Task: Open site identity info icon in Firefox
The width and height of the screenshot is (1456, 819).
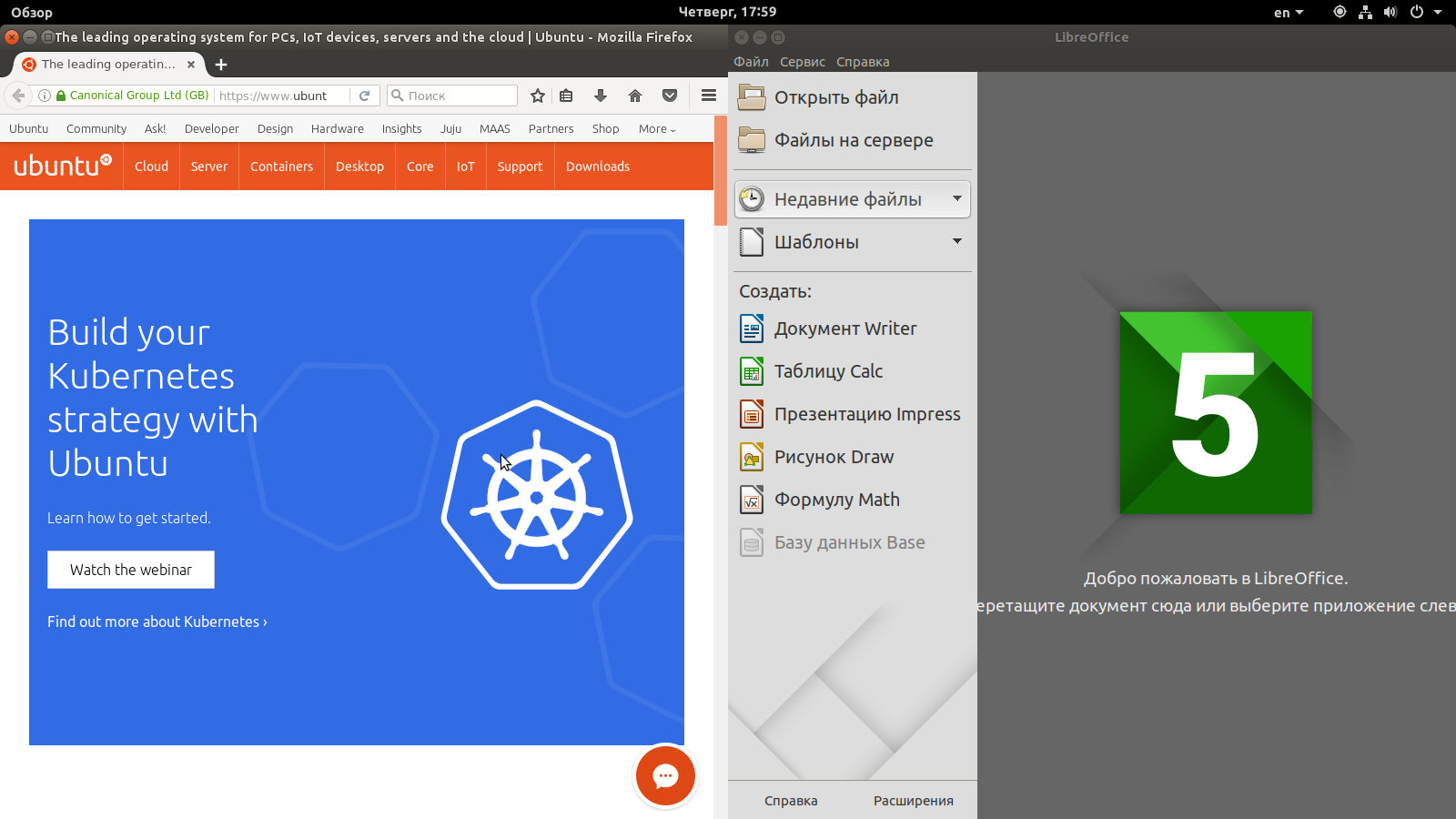Action: coord(44,96)
